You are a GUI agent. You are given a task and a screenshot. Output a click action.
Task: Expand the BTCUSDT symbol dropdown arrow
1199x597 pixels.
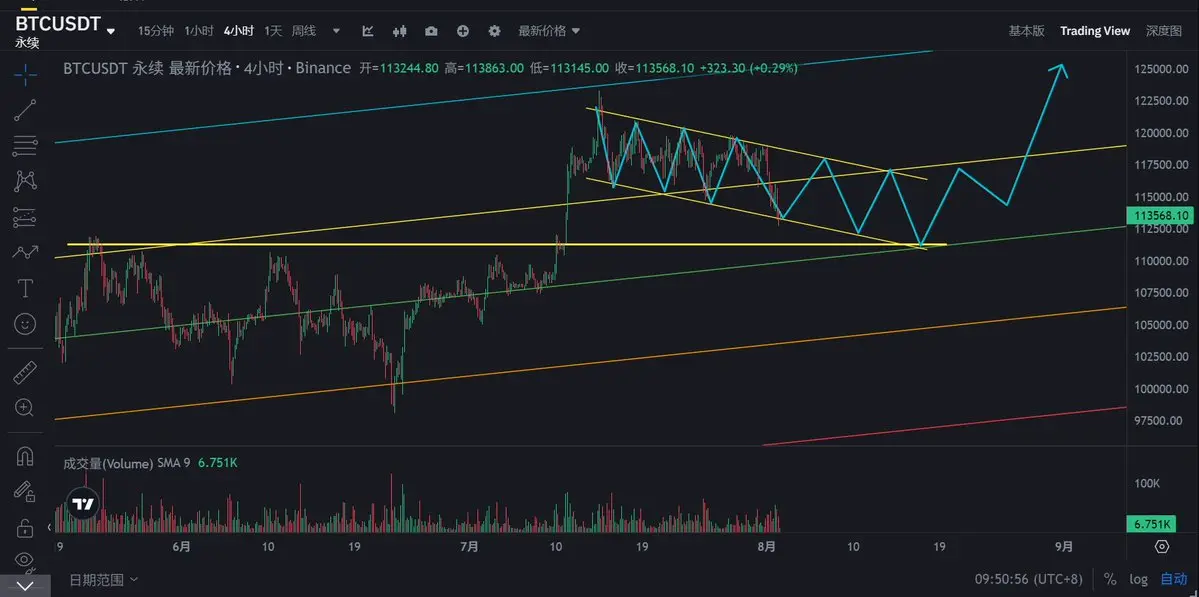pos(111,32)
